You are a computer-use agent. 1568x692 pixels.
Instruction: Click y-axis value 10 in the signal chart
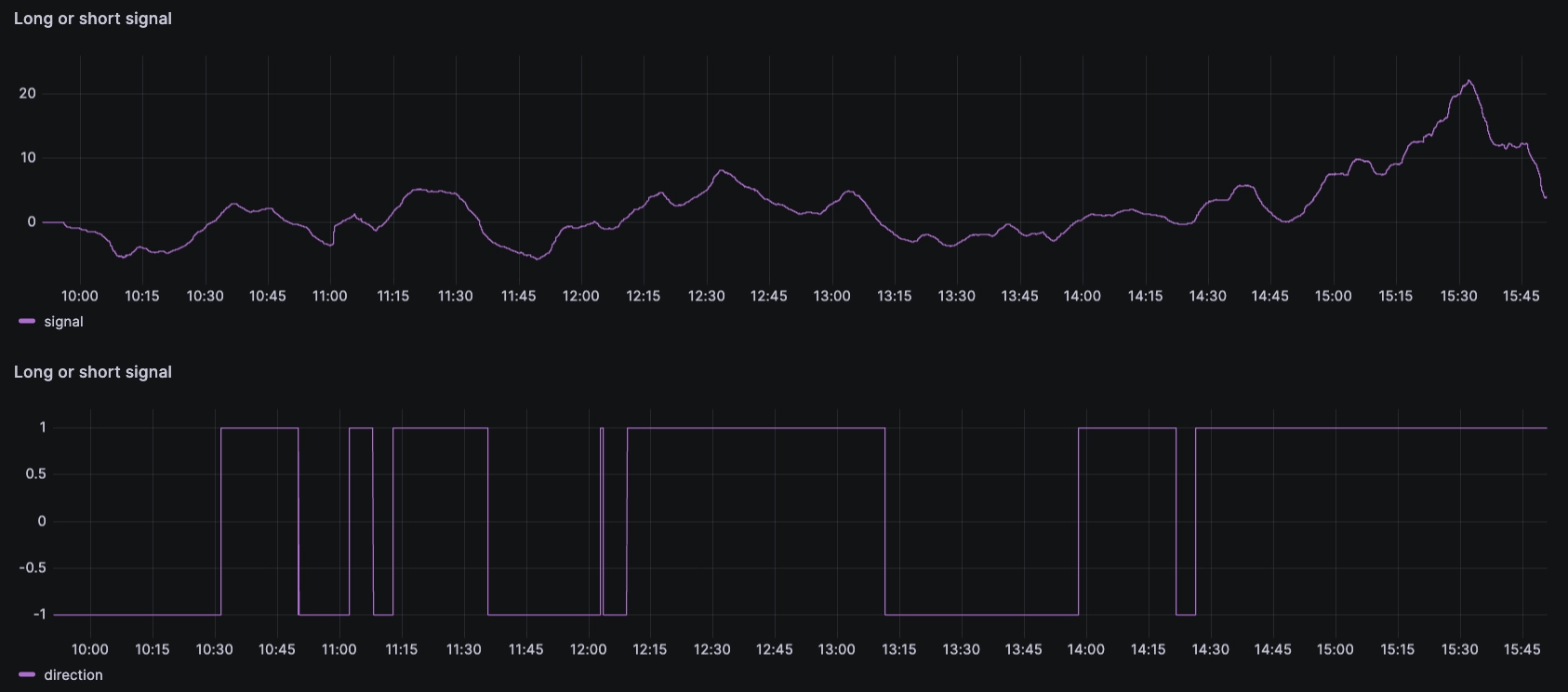coord(28,157)
